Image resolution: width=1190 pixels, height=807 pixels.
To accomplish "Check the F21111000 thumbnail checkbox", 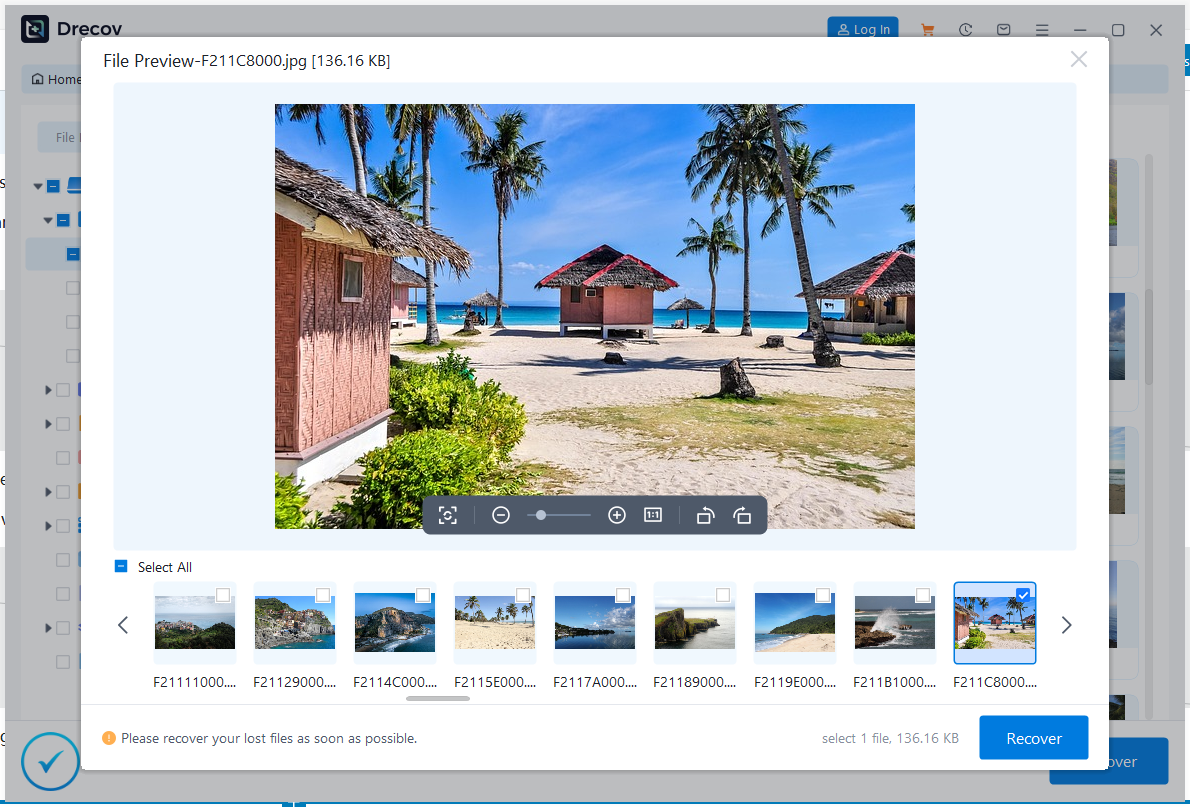I will click(222, 594).
